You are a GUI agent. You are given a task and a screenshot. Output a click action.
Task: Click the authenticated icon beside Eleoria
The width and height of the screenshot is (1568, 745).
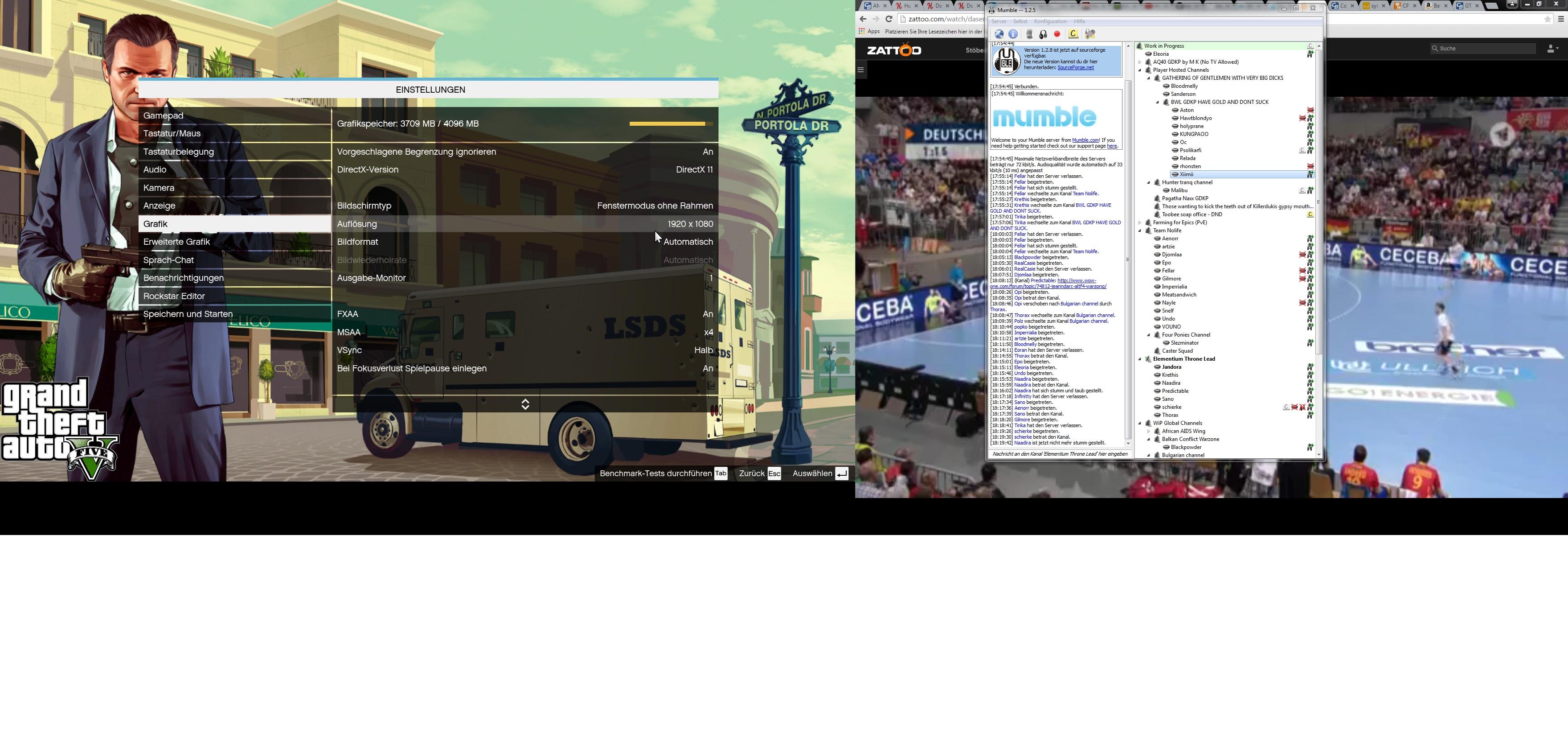click(x=1310, y=54)
